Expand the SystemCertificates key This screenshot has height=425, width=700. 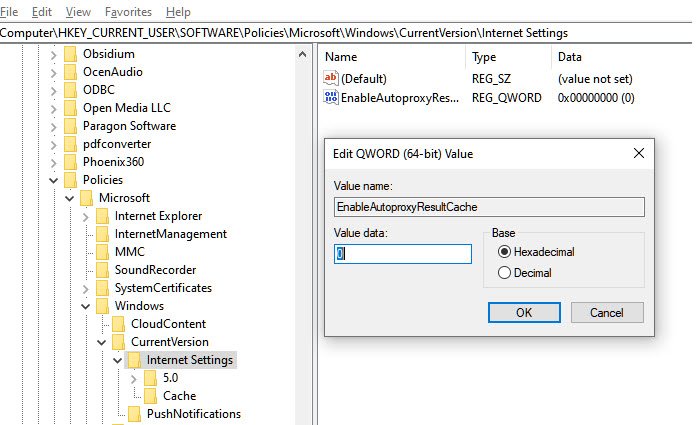[86, 288]
